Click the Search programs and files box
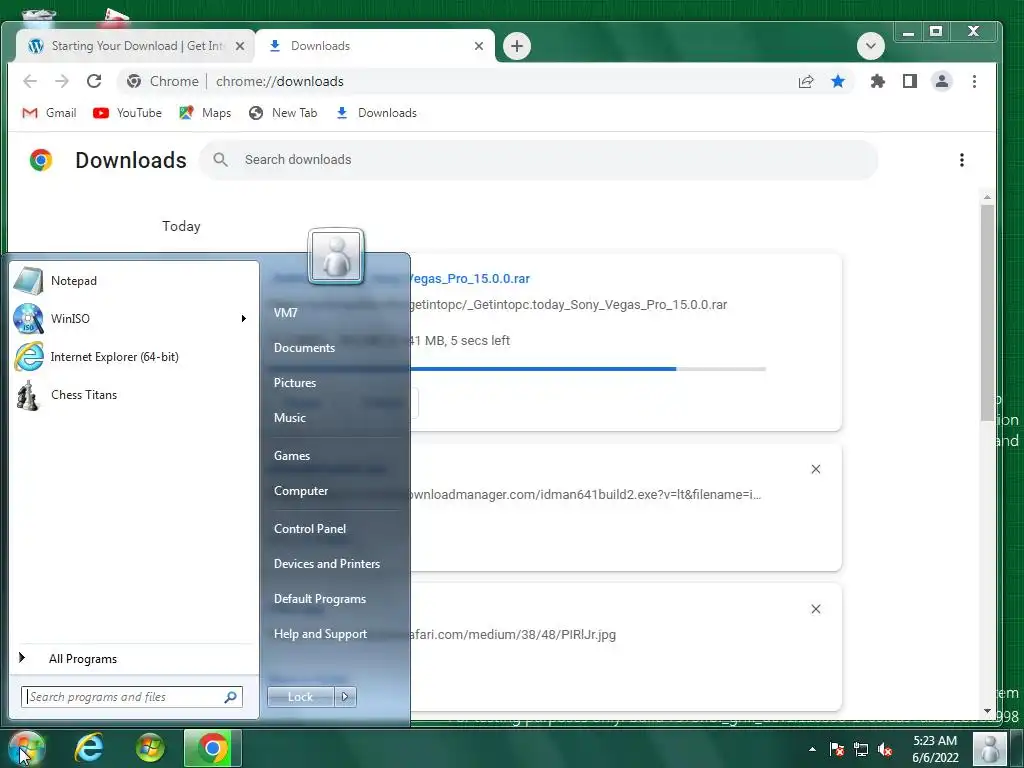 pos(131,697)
